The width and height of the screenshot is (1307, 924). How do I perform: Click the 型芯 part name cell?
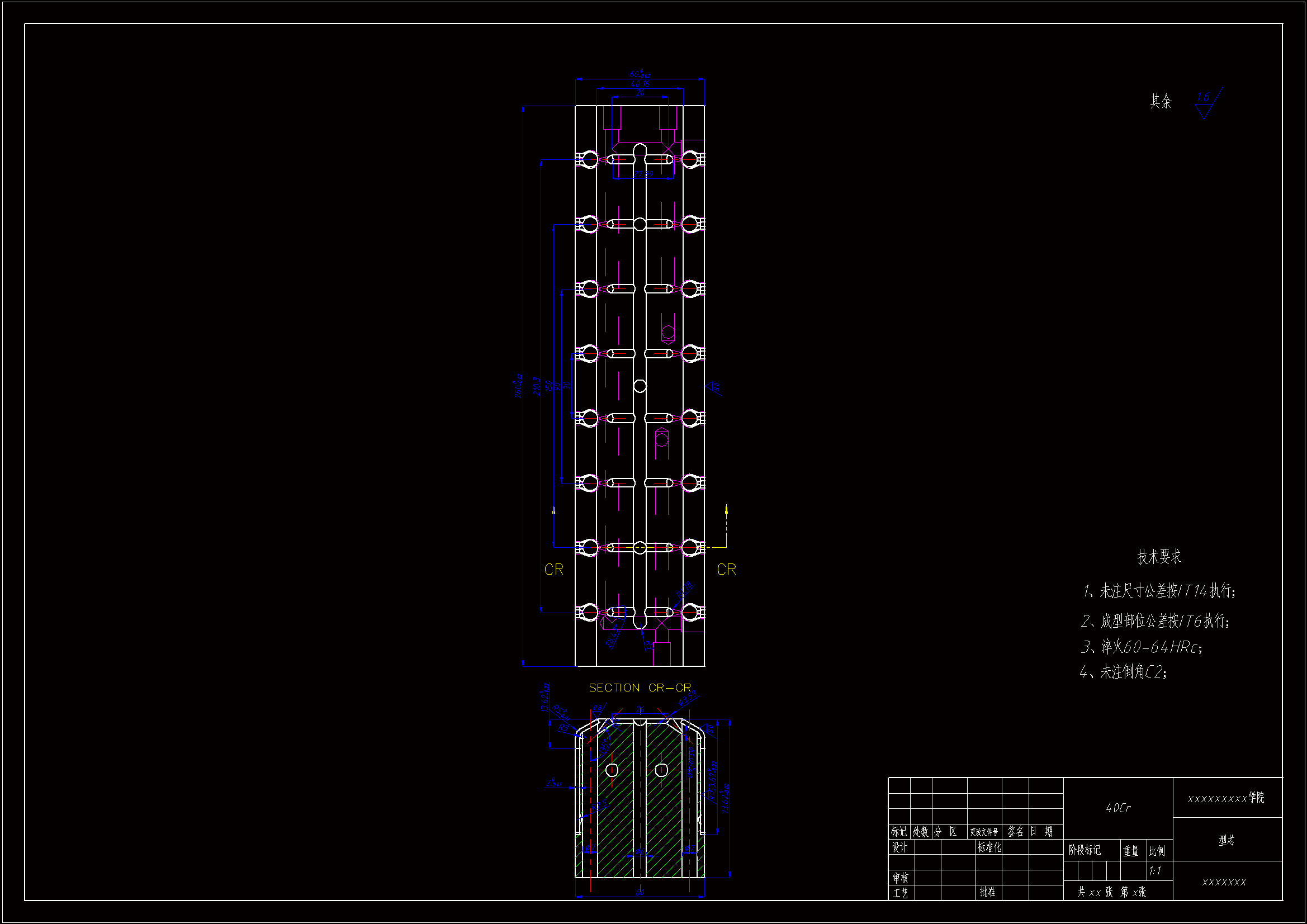(x=1227, y=840)
